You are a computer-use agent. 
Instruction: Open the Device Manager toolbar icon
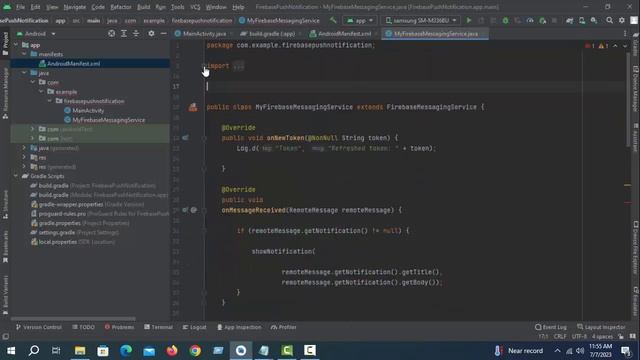pyautogui.click(x=582, y=20)
